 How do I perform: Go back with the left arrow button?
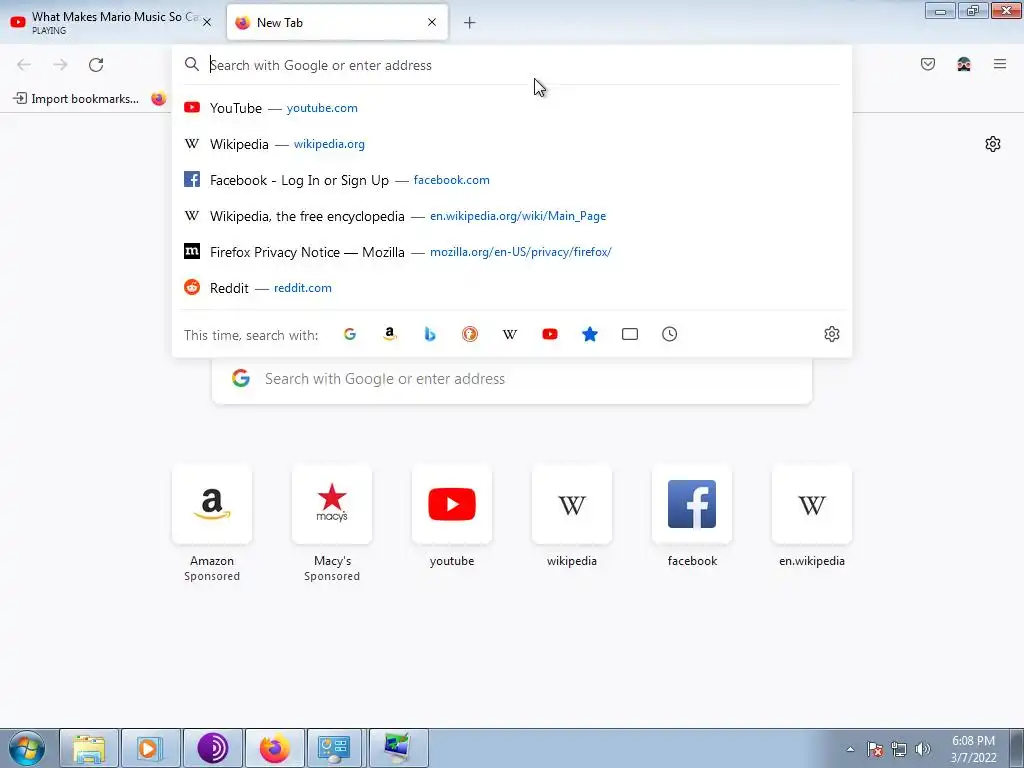[x=24, y=65]
